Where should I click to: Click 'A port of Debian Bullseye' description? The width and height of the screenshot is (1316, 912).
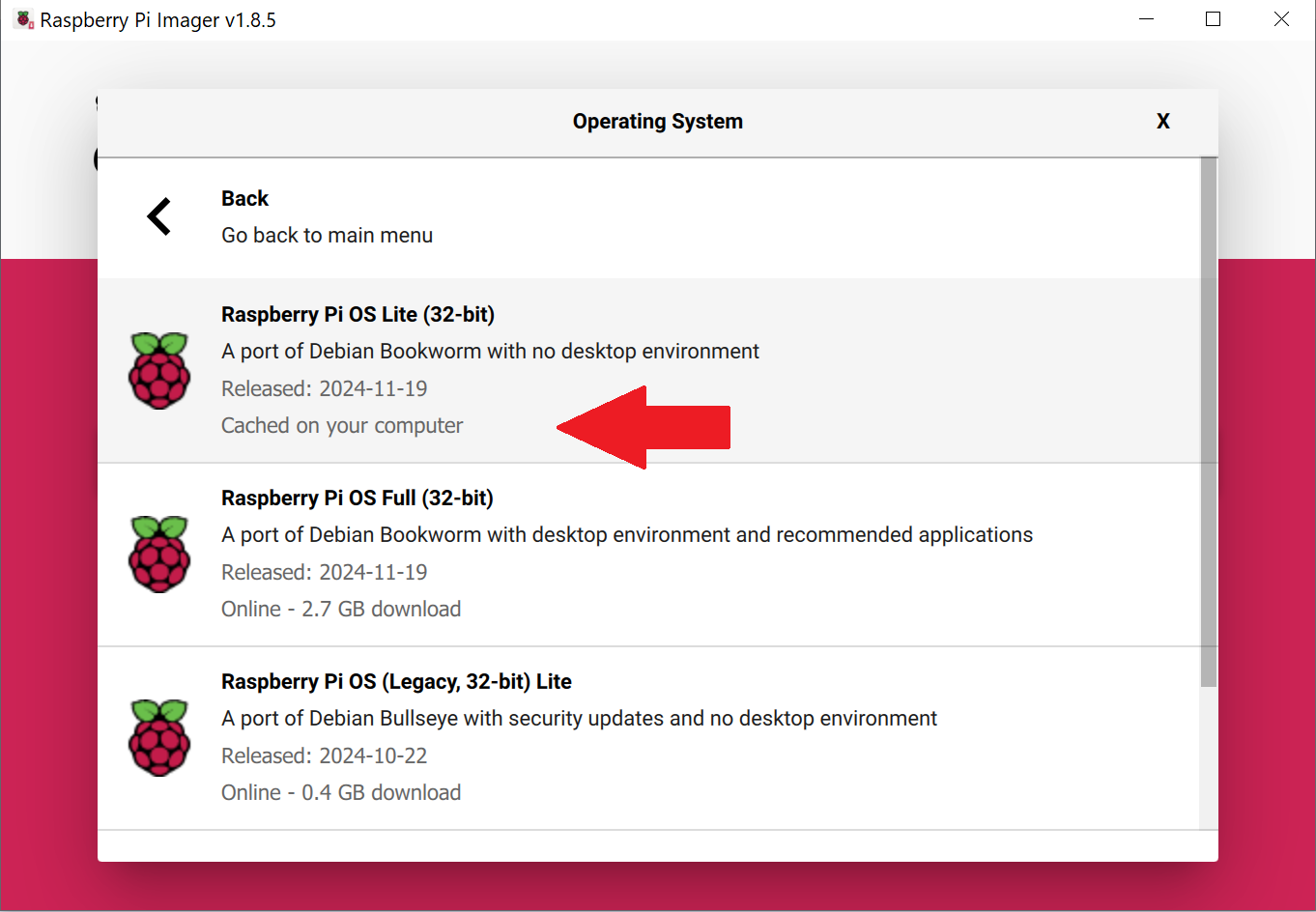point(579,719)
